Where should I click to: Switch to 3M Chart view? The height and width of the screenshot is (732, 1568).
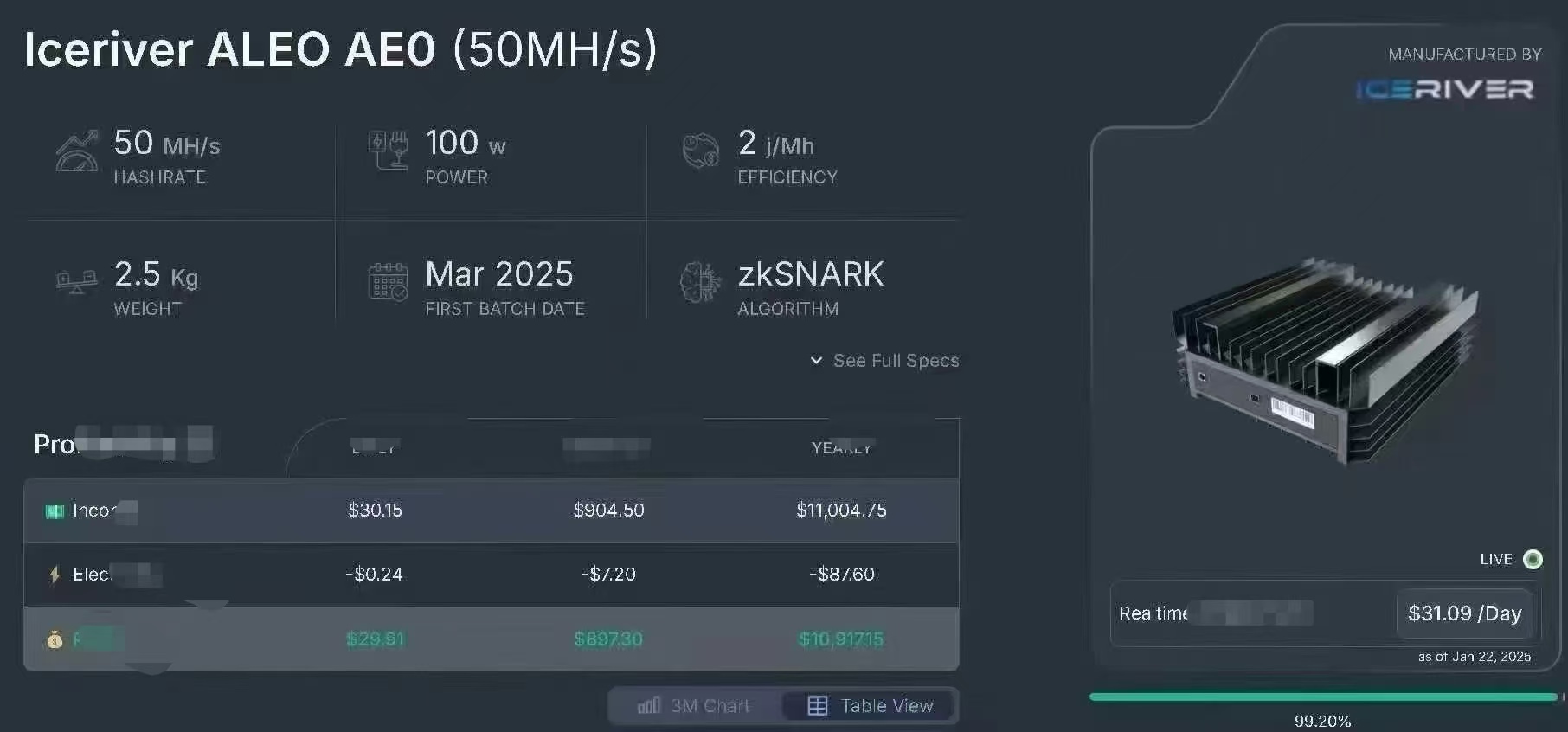click(694, 706)
